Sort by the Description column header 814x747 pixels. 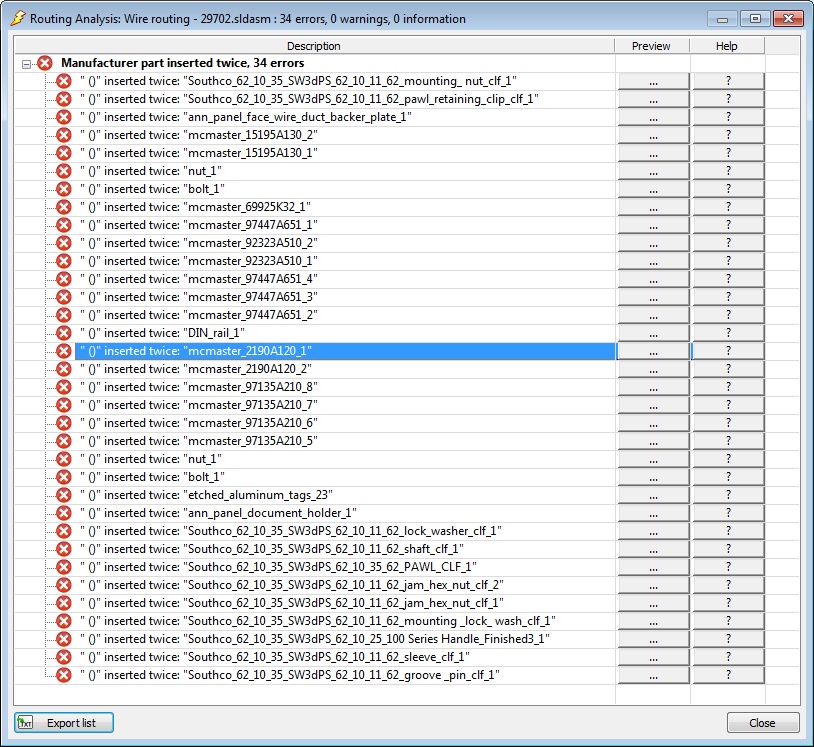pyautogui.click(x=314, y=46)
